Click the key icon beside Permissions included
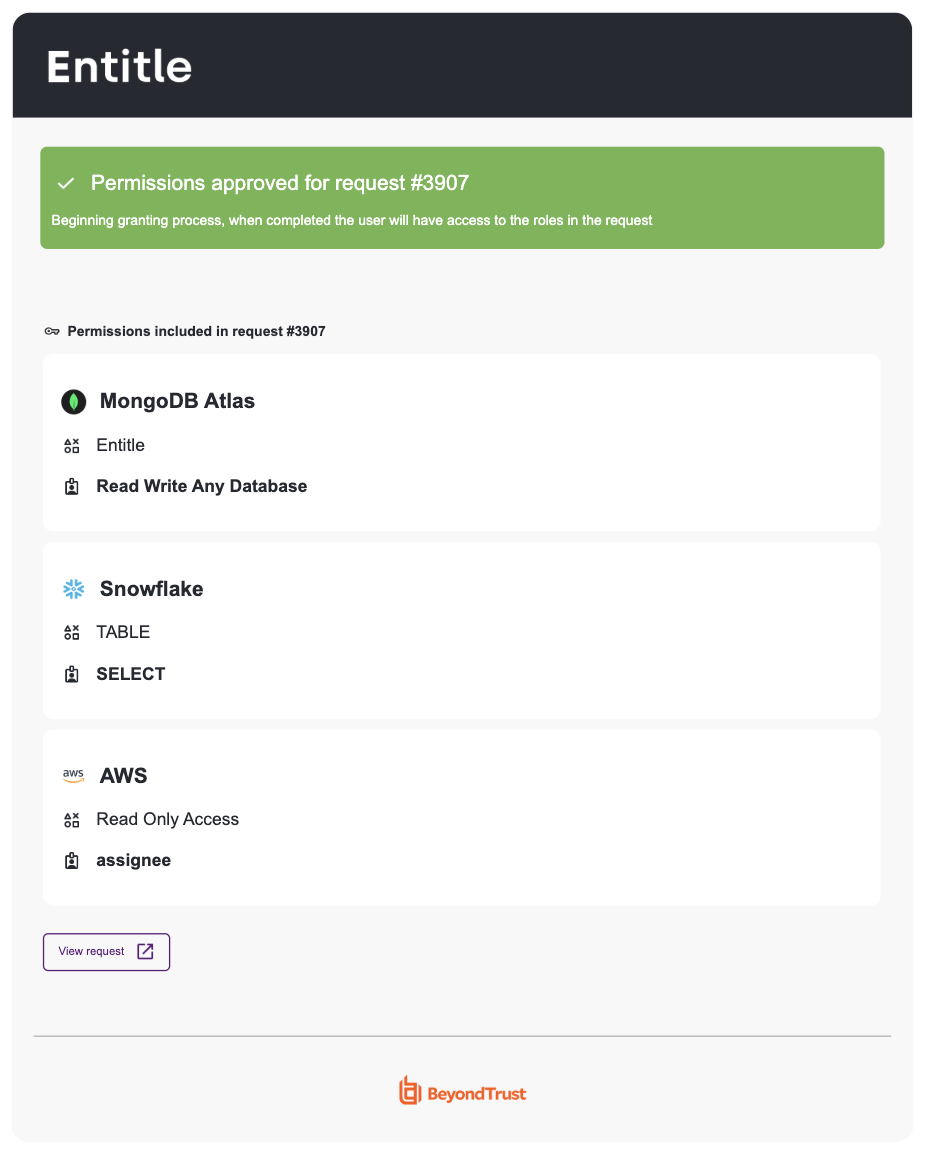926x1154 pixels. [x=52, y=331]
